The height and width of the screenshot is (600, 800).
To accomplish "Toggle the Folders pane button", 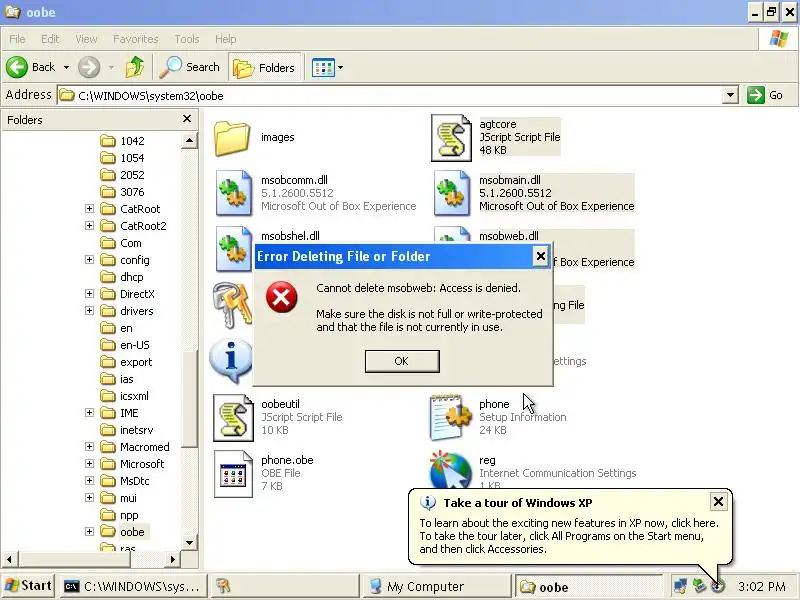I will click(265, 67).
